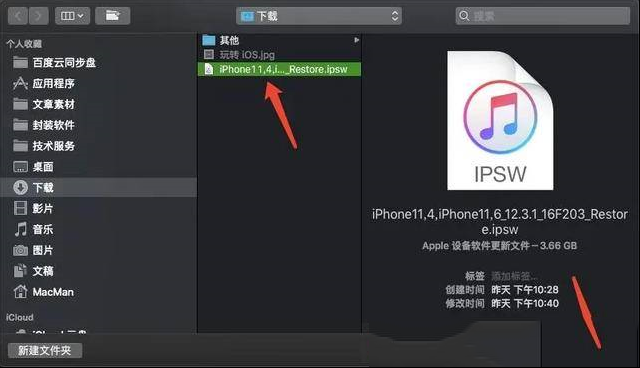Select iPhone11,4 Restore.ipsw file row
The height and width of the screenshot is (368, 640).
(279, 69)
